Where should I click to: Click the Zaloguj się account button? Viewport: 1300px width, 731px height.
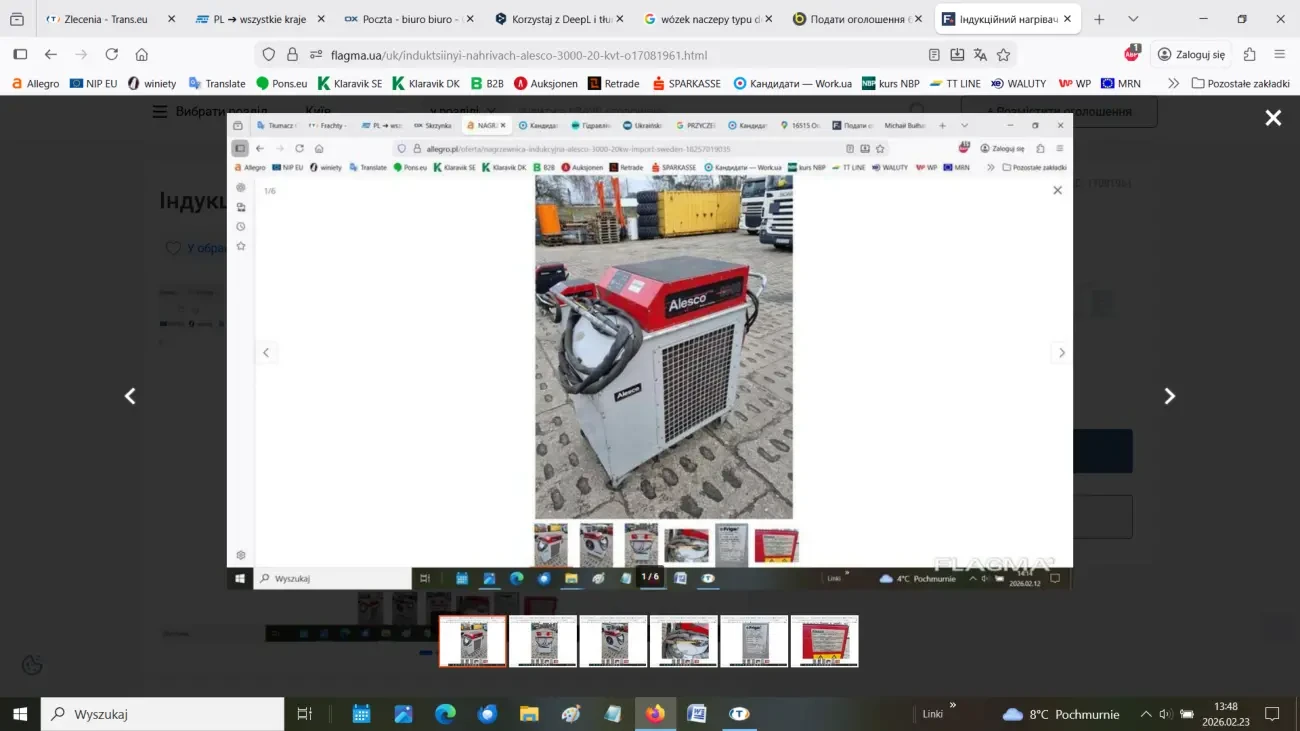tap(1190, 55)
